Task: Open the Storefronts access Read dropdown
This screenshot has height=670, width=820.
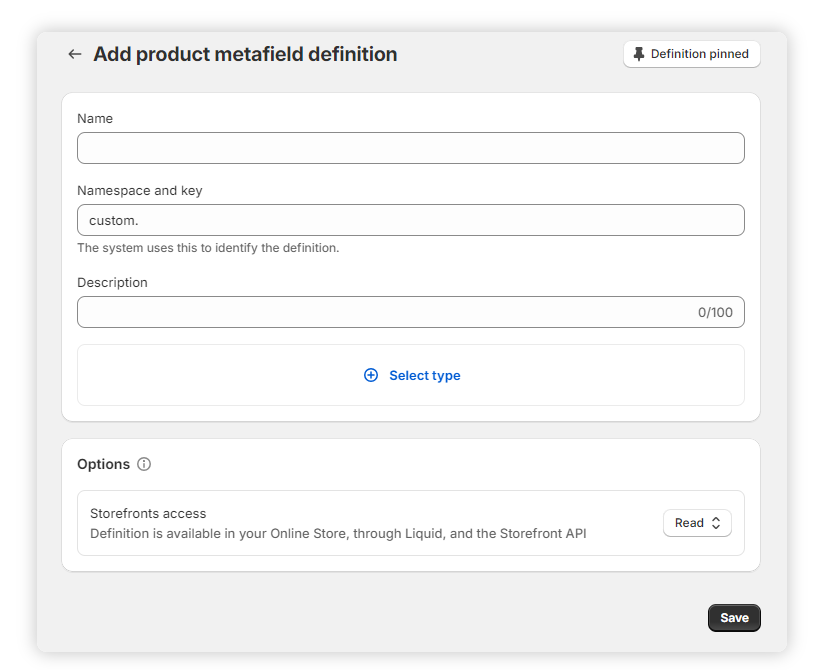Action: click(x=696, y=523)
